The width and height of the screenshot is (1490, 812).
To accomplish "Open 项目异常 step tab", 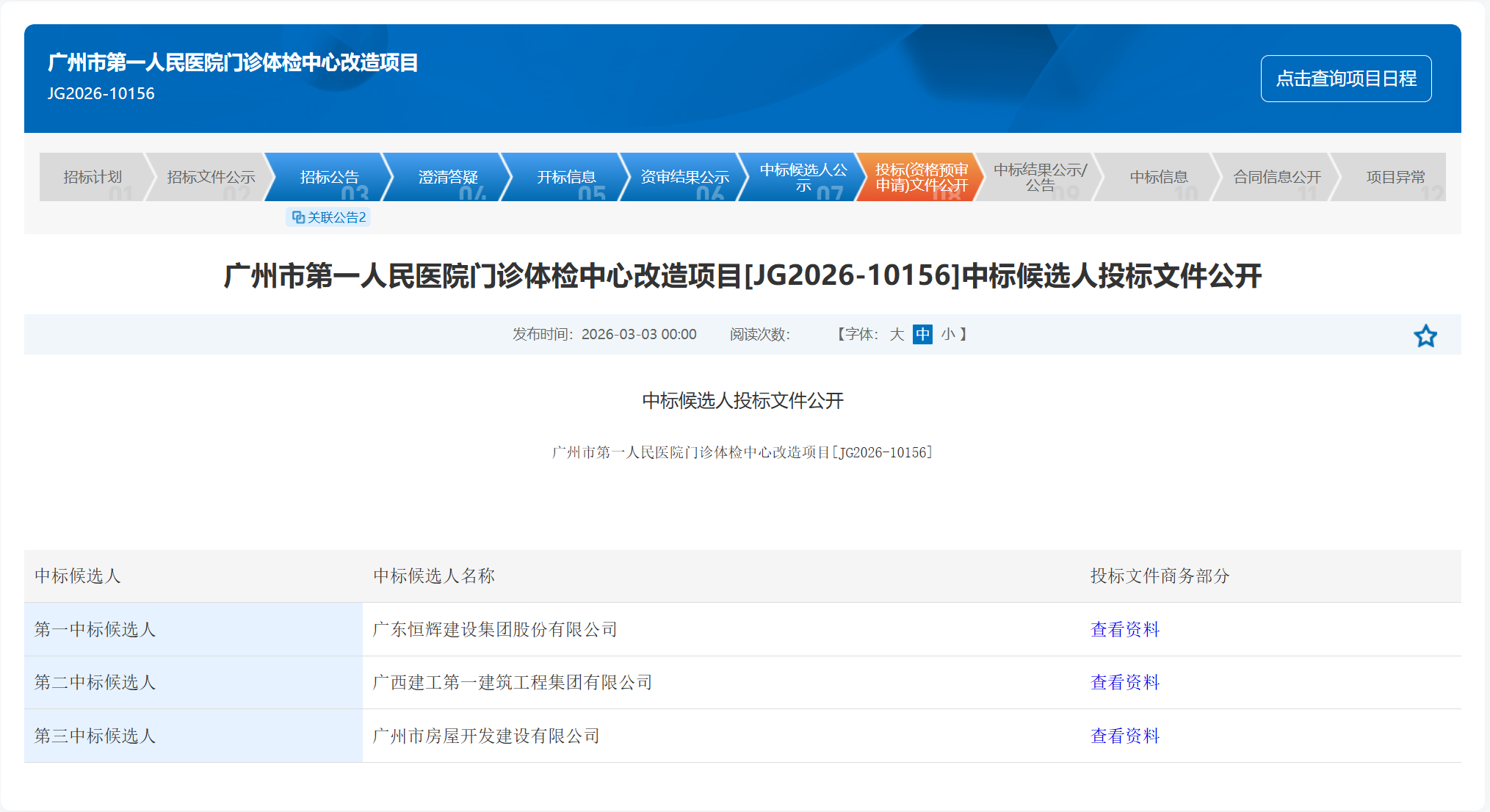I will 1395,177.
